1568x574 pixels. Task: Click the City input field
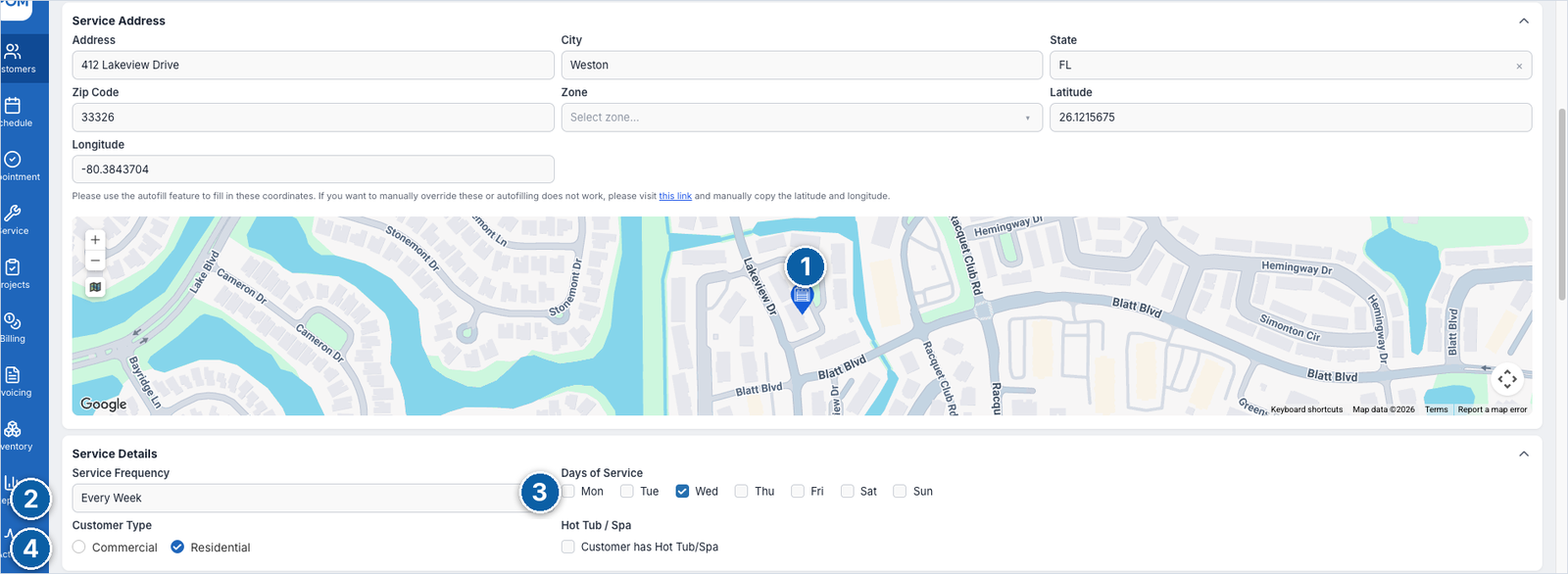tap(802, 65)
